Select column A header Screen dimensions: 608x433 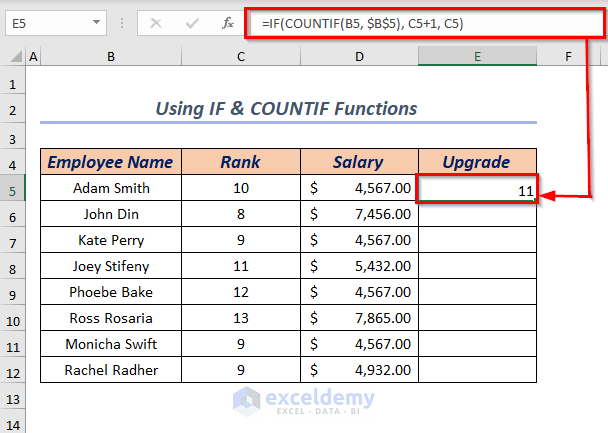point(33,57)
